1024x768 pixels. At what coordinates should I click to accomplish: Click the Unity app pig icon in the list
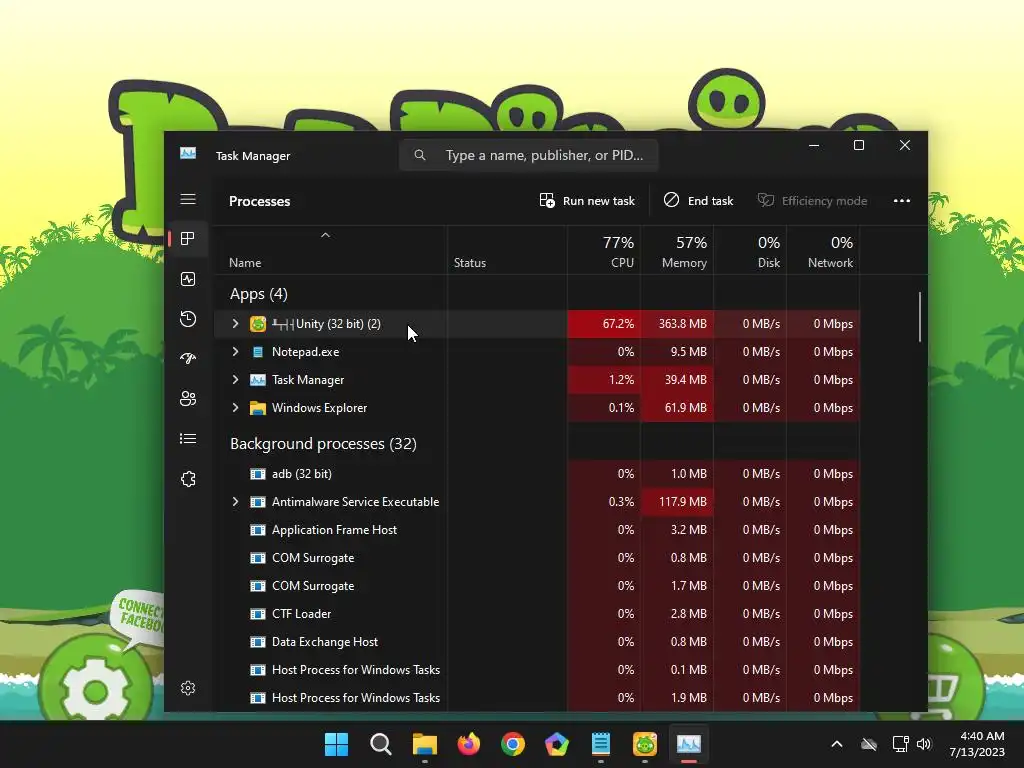pos(258,324)
